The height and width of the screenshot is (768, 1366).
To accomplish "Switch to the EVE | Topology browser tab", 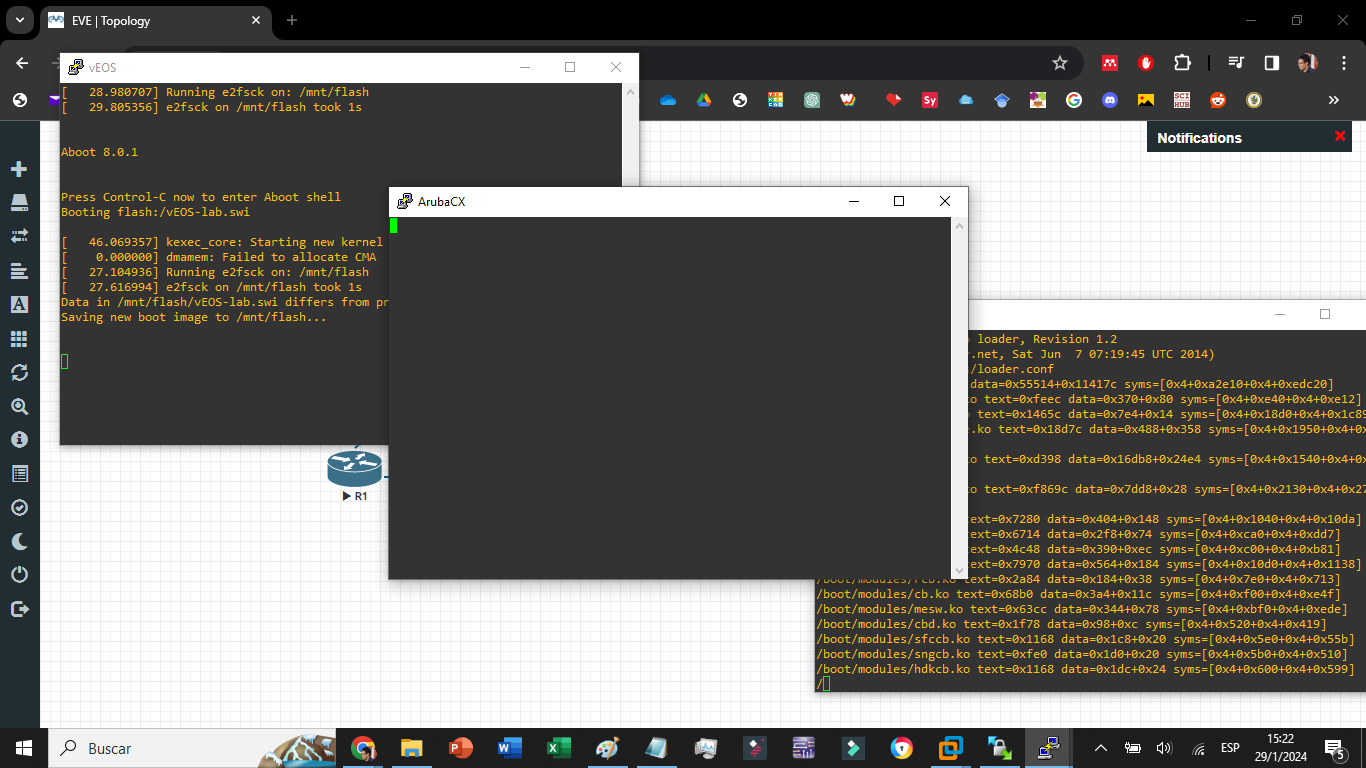I will 155,20.
